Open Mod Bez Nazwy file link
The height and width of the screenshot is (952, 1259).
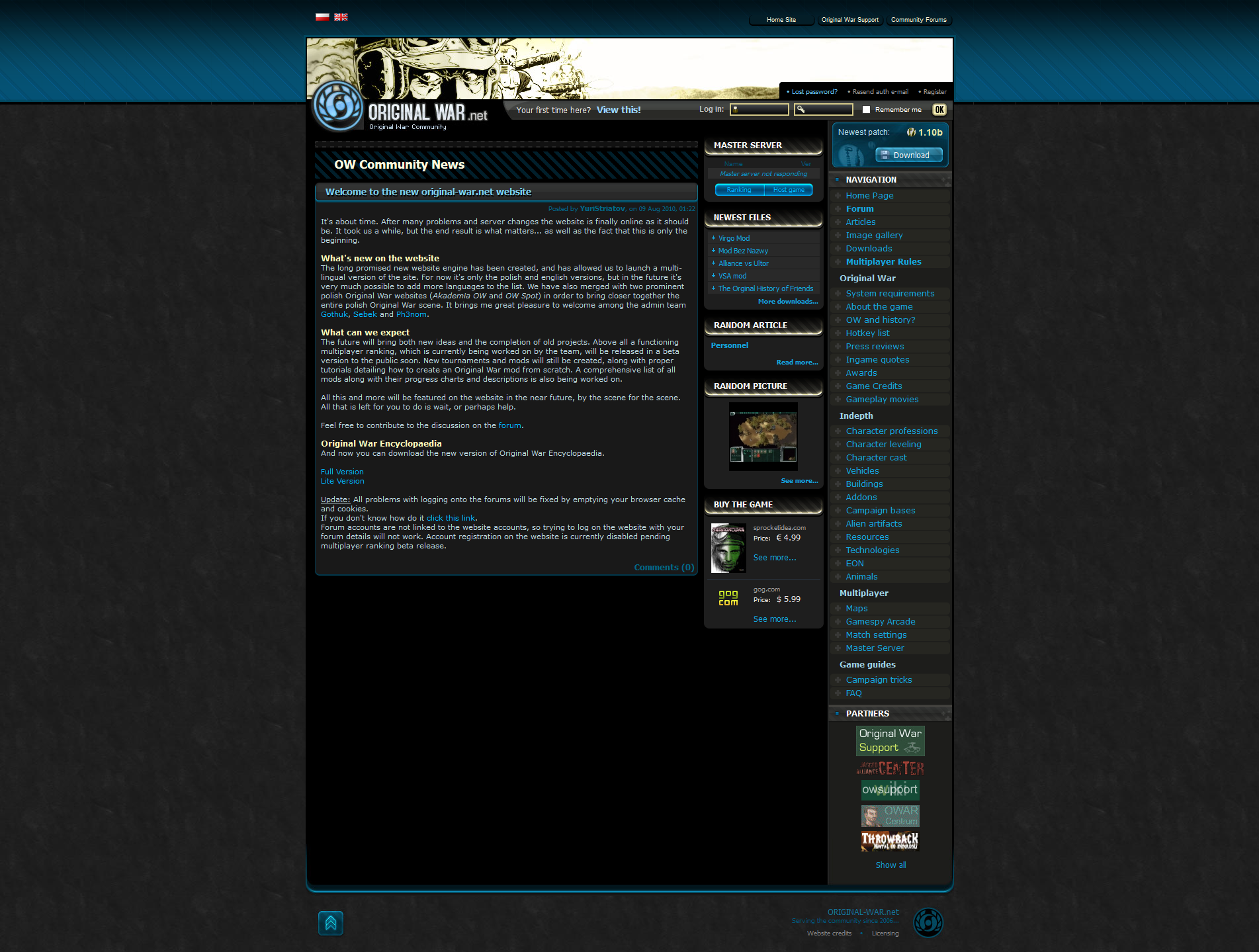(x=744, y=251)
